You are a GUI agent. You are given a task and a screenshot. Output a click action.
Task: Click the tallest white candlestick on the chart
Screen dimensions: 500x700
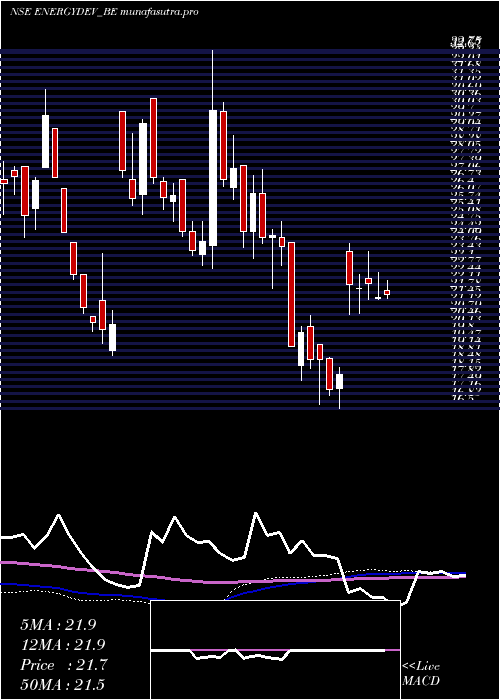coord(213,178)
